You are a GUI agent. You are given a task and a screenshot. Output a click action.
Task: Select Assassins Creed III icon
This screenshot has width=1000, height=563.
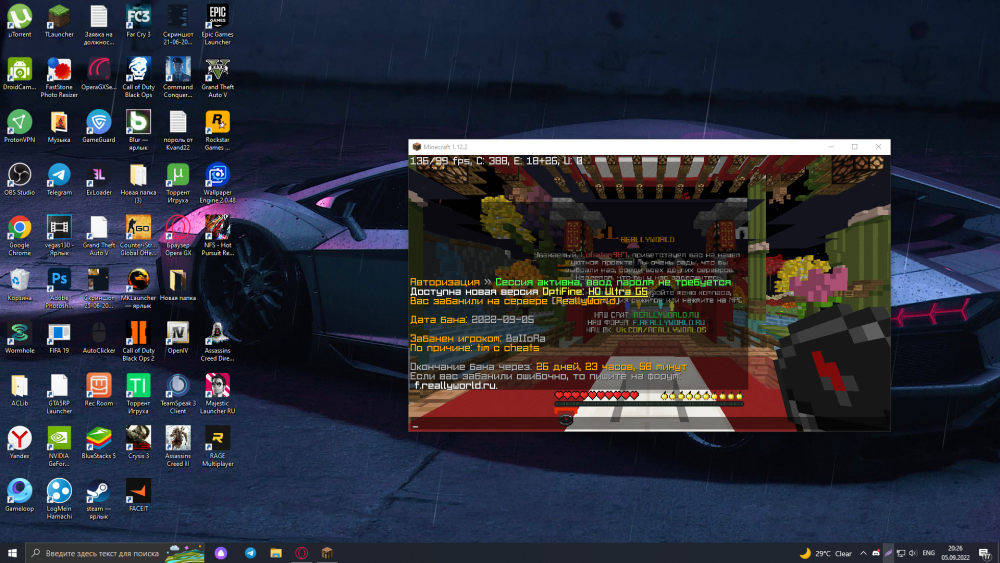pyautogui.click(x=178, y=447)
